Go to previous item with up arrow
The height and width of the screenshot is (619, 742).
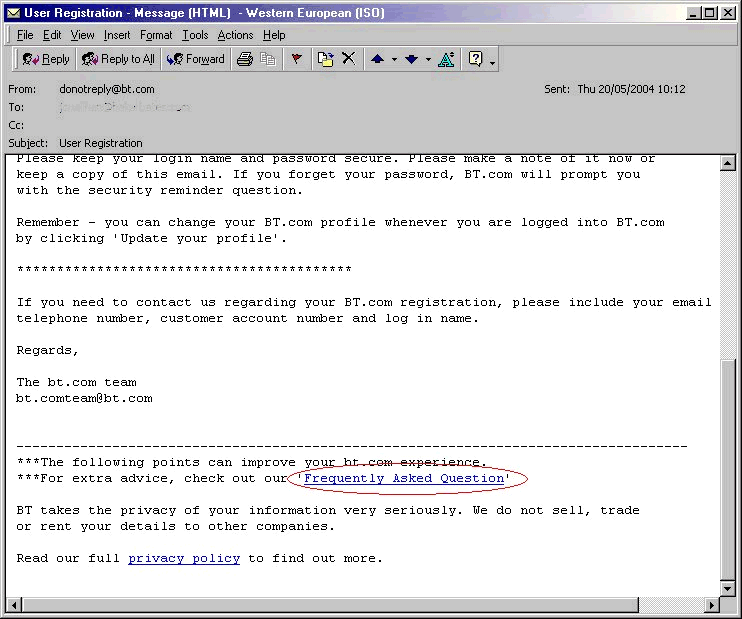[x=377, y=59]
